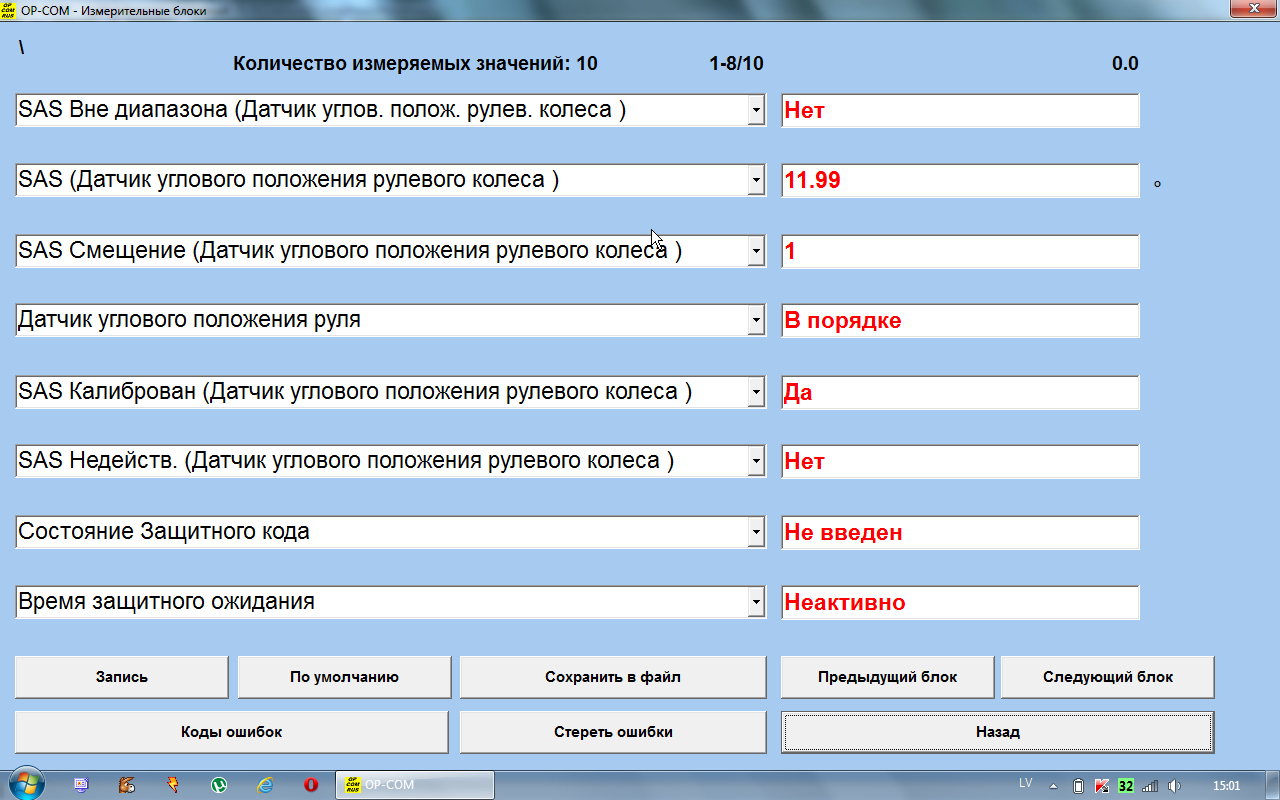Click the volume speaker tray icon
The height and width of the screenshot is (800, 1280).
(x=1174, y=785)
